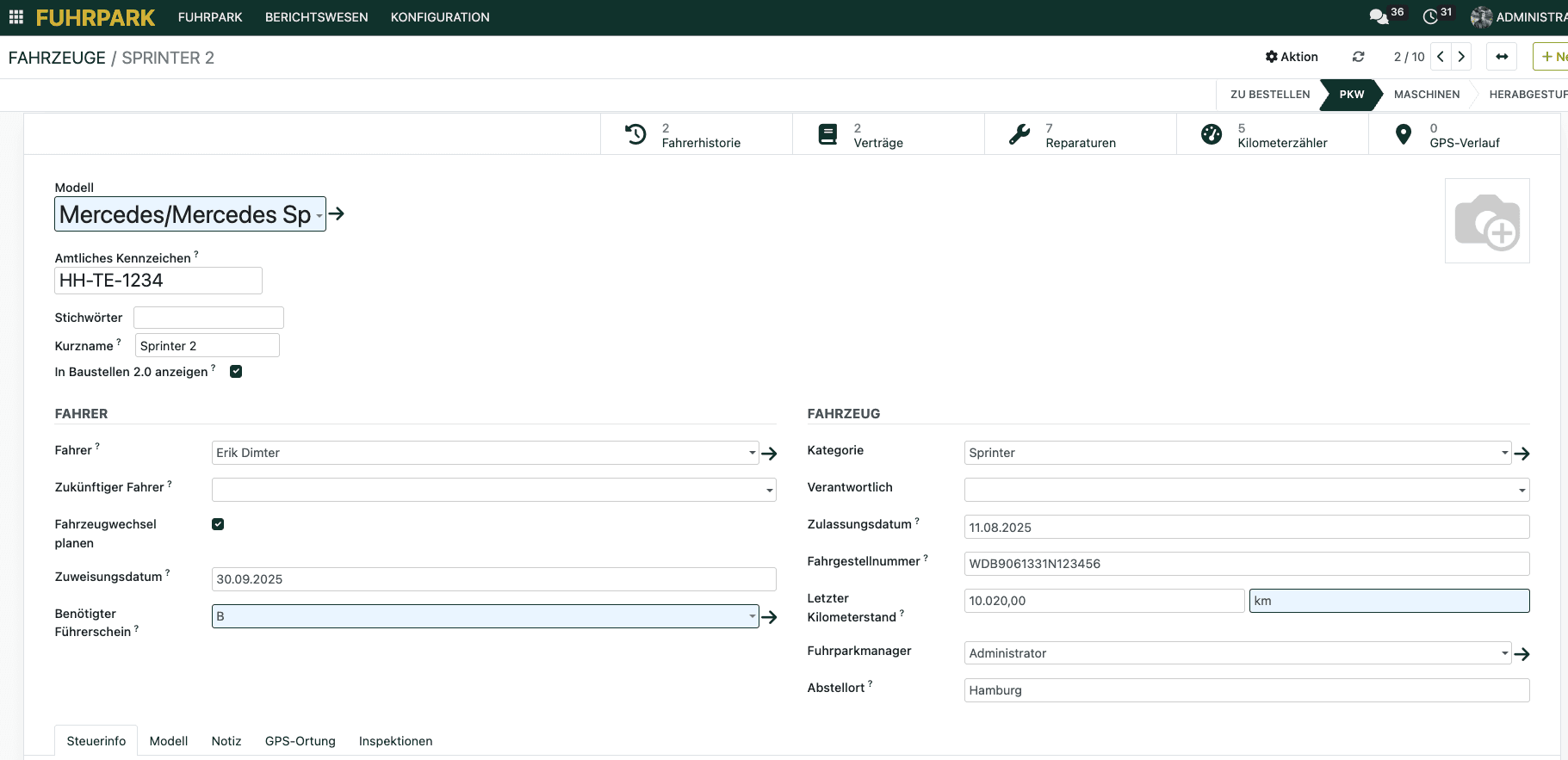Expand the Fuhrparkmanager dropdown
This screenshot has height=760, width=1568.
click(x=1505, y=653)
